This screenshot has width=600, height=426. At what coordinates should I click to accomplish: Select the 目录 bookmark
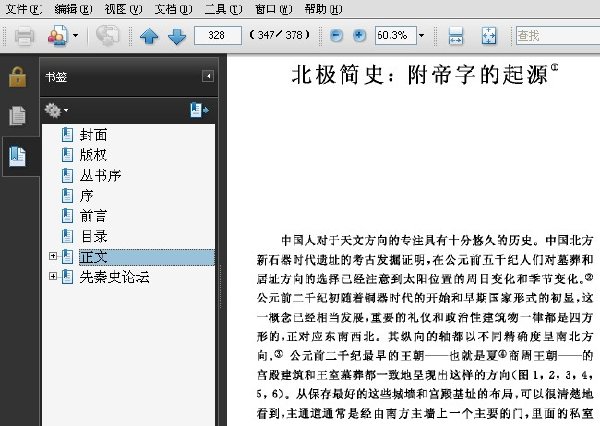[x=94, y=236]
